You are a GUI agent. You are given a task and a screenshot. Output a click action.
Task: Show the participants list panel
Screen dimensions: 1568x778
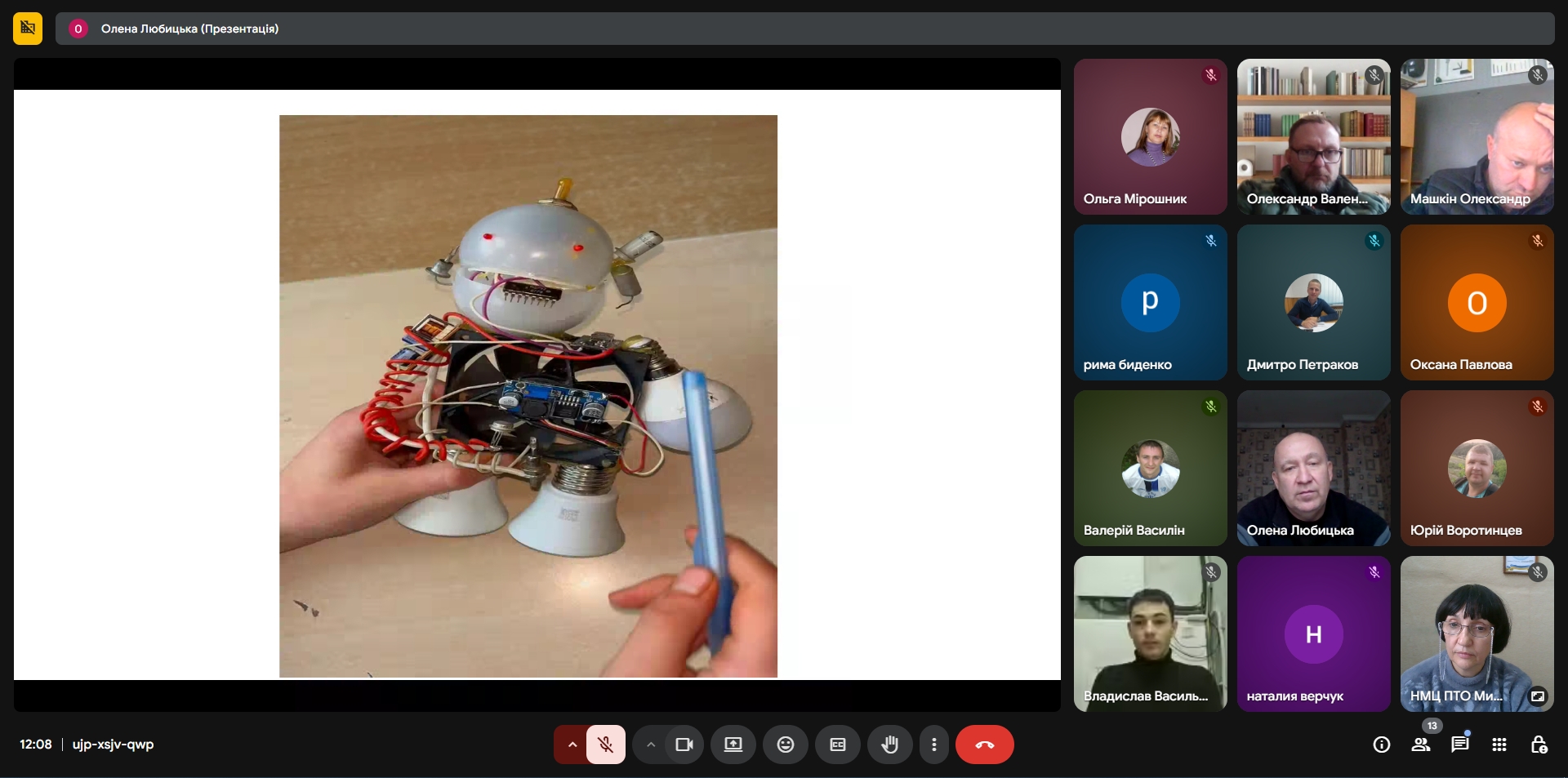click(x=1421, y=745)
